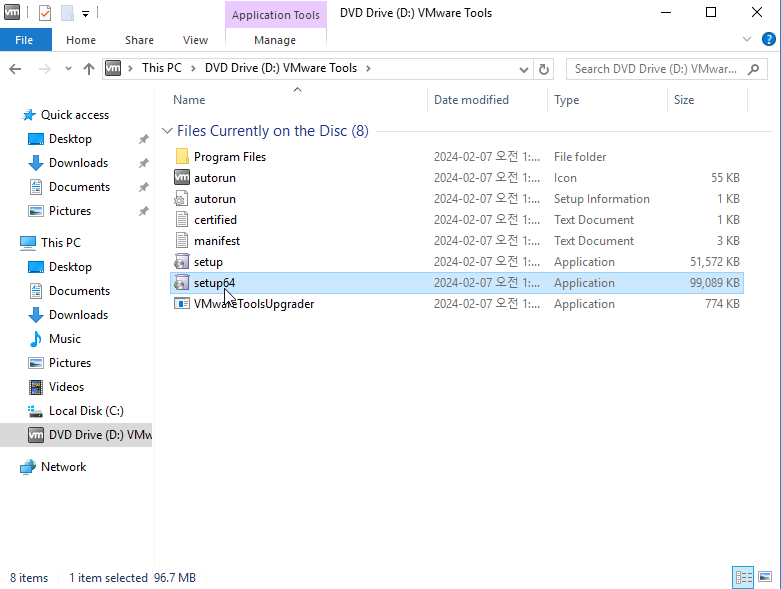Click the vm icon in address bar
The height and width of the screenshot is (589, 781).
[113, 68]
